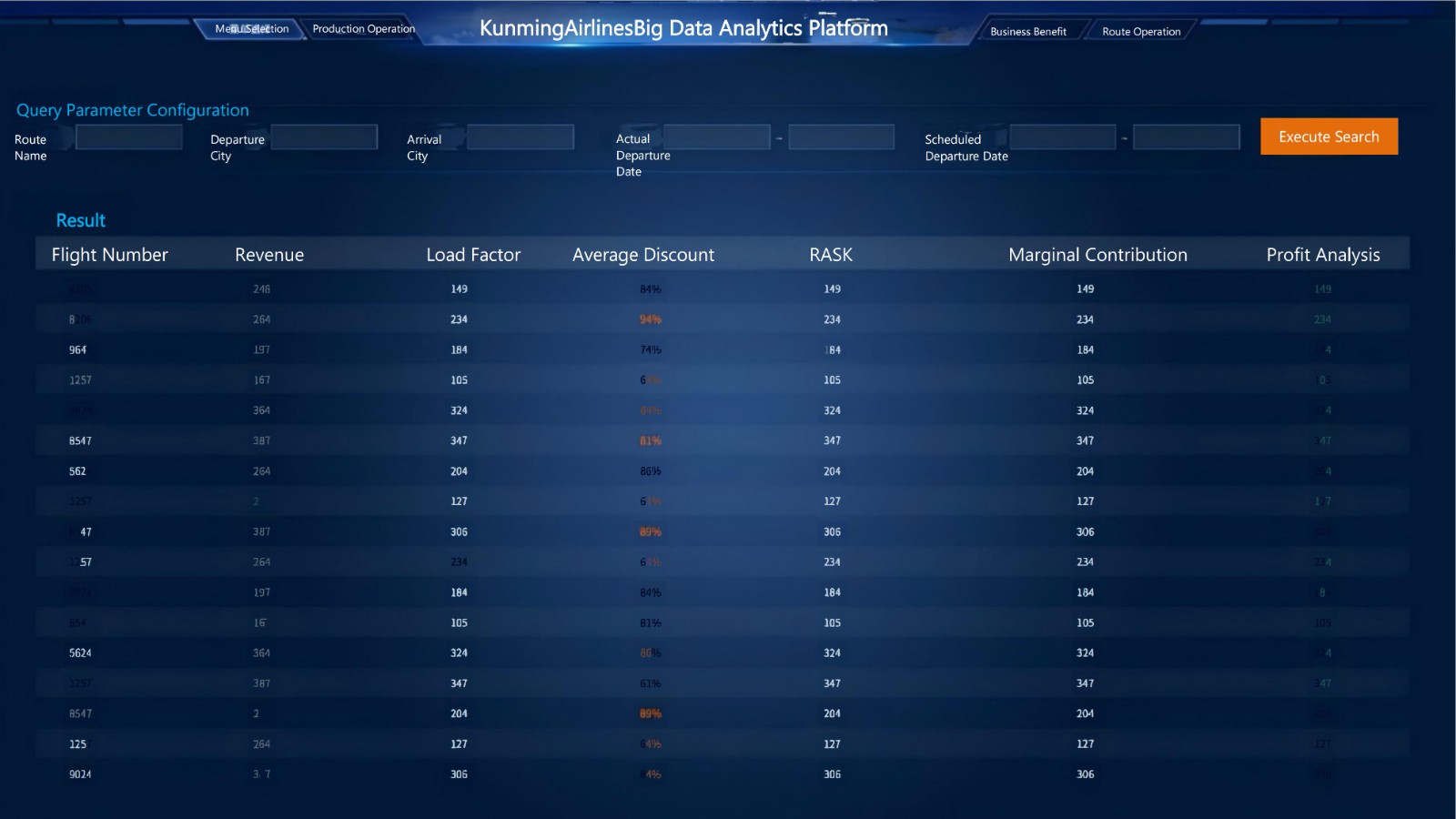Screen dimensions: 1456x819
Task: Click the Revenue column header
Action: pyautogui.click(x=269, y=255)
